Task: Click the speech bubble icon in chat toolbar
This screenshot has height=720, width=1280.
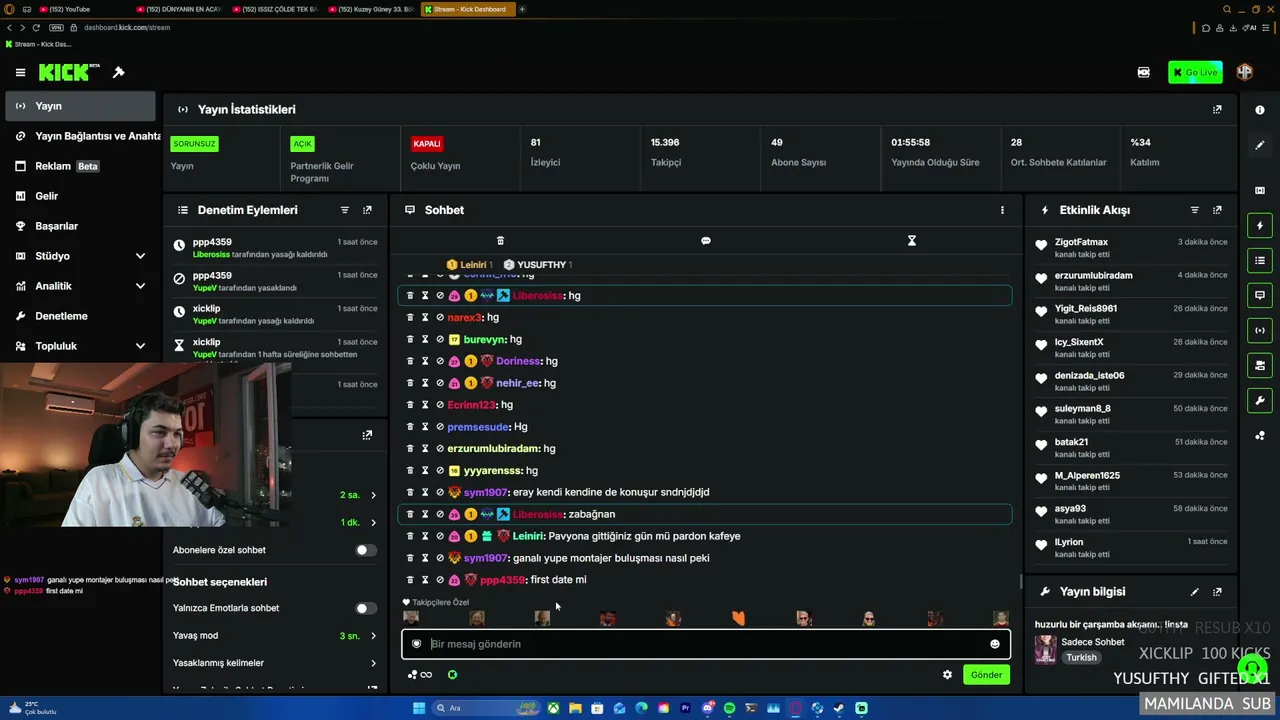Action: click(x=706, y=241)
